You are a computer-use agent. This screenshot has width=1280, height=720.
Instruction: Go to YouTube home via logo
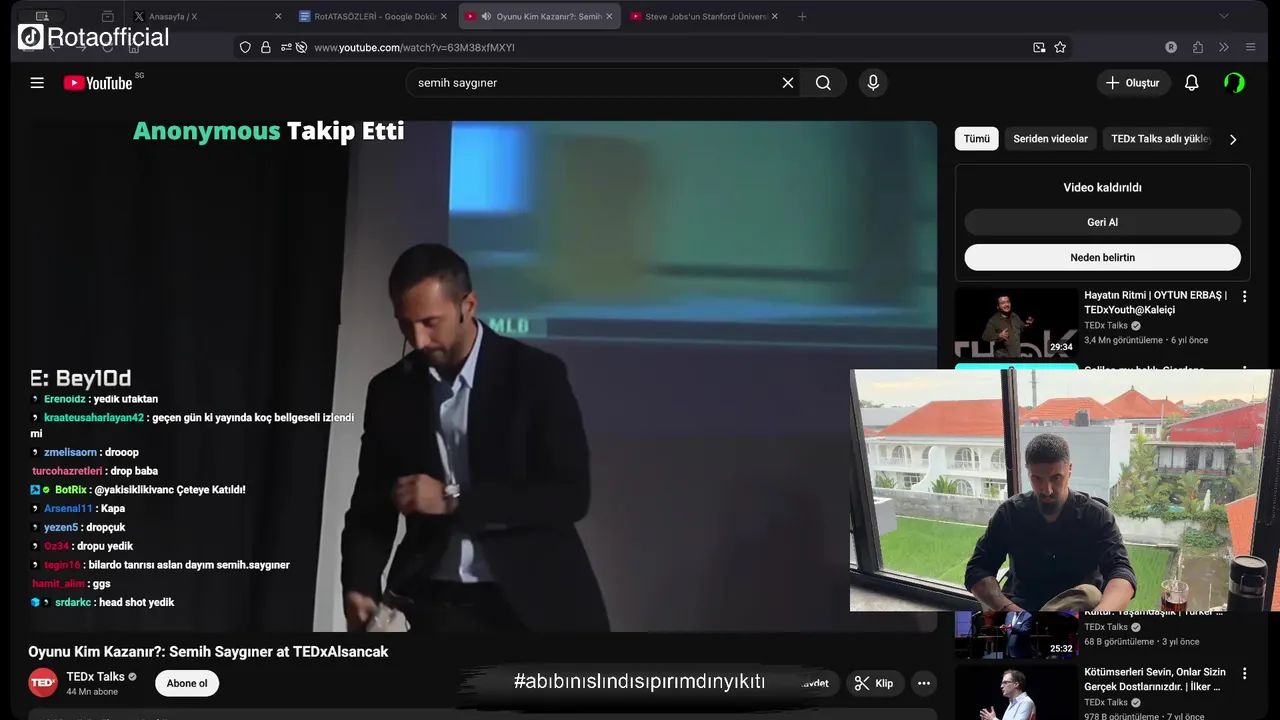tap(98, 83)
